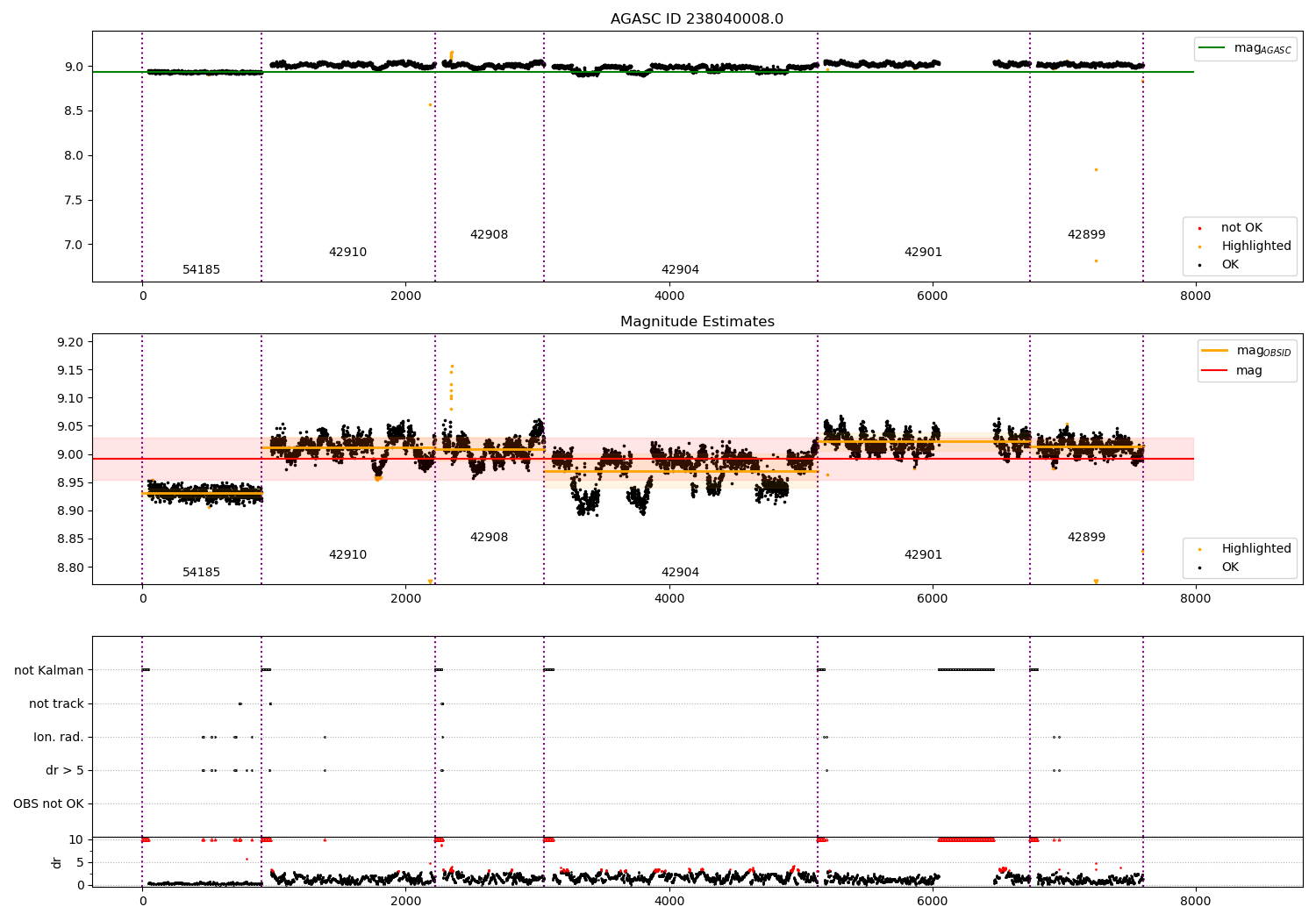Click the 6000 x-axis tick of the Magnitude Estimates plot
This screenshot has width=1316, height=921.
coord(933,599)
